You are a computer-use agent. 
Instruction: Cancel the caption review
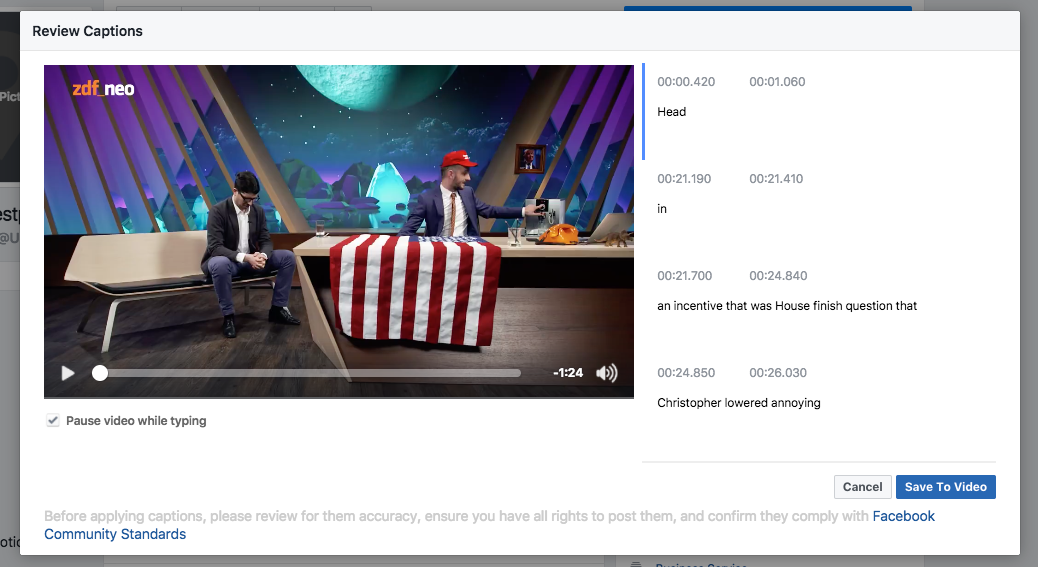(862, 487)
